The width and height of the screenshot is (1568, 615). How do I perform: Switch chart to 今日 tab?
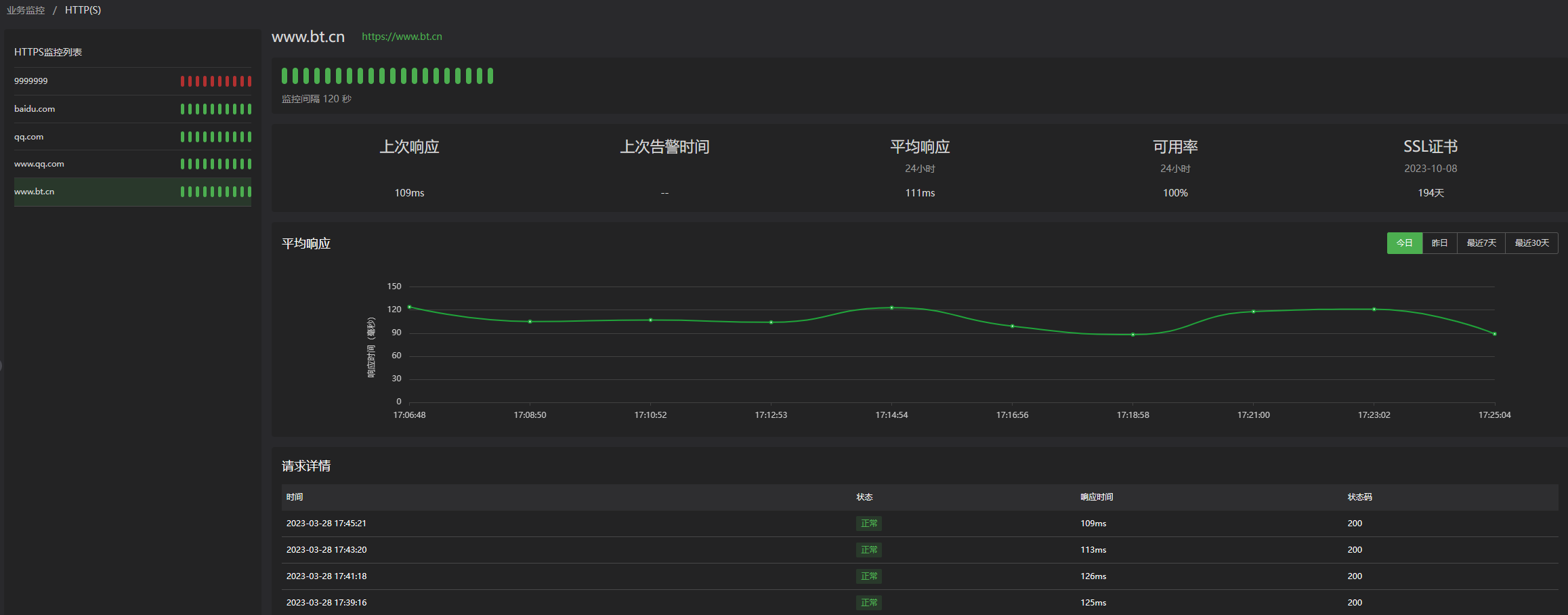click(x=1404, y=243)
